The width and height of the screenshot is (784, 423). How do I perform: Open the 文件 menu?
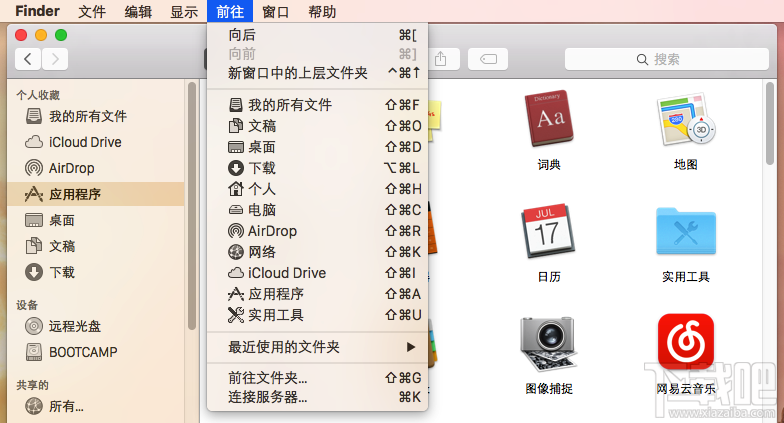92,11
